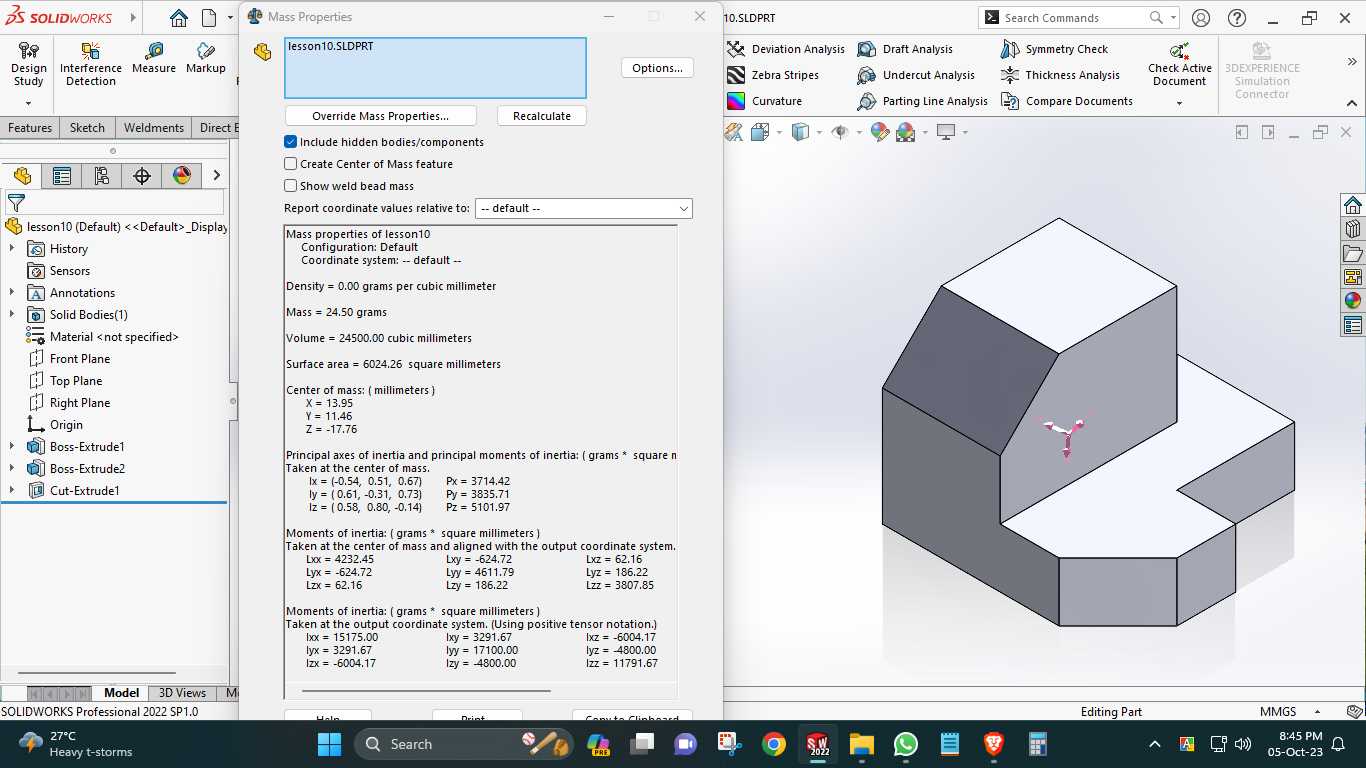Switch to the Model tab
This screenshot has height=768, width=1366.
122,693
